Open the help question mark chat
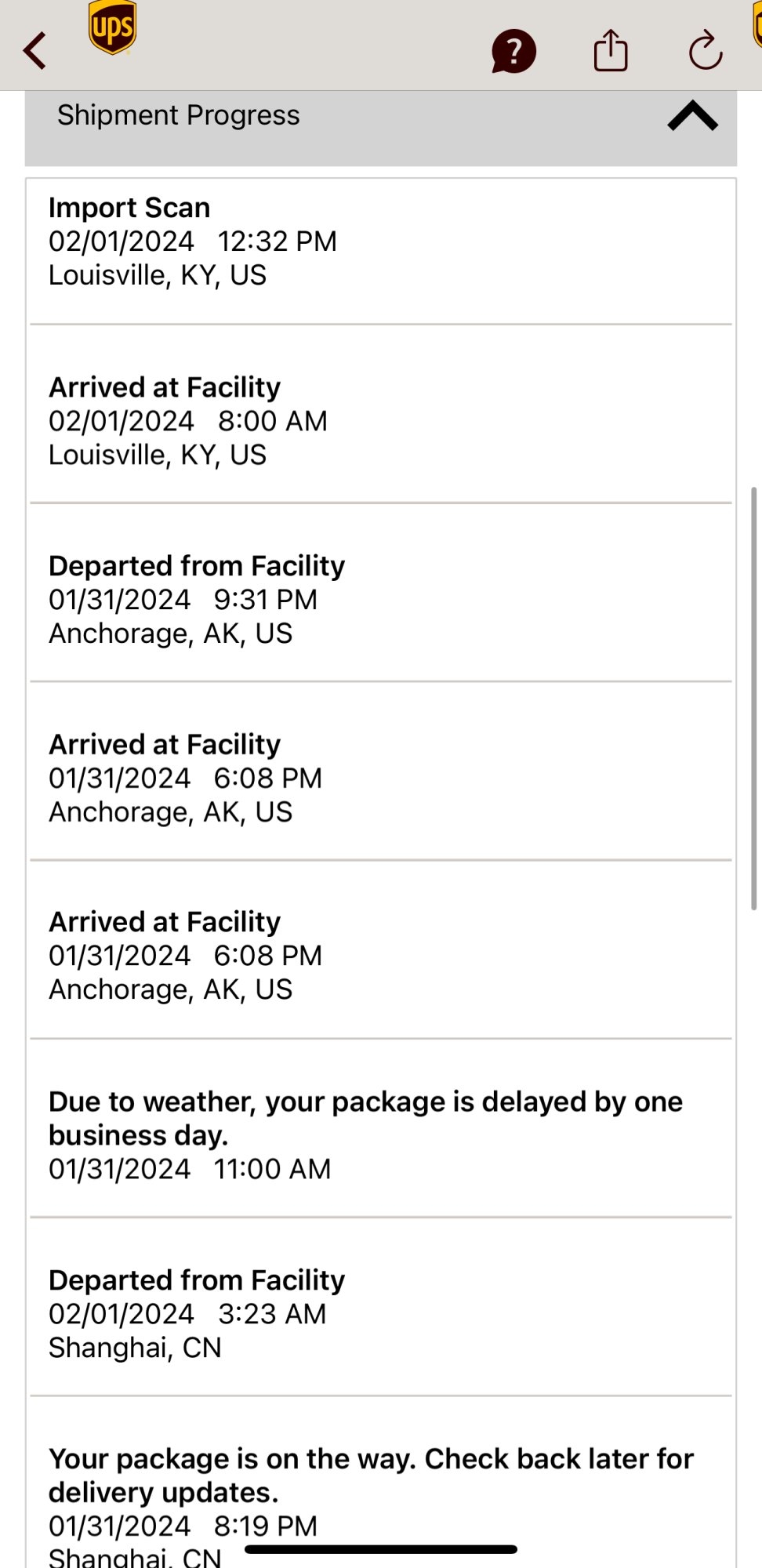 (x=513, y=52)
